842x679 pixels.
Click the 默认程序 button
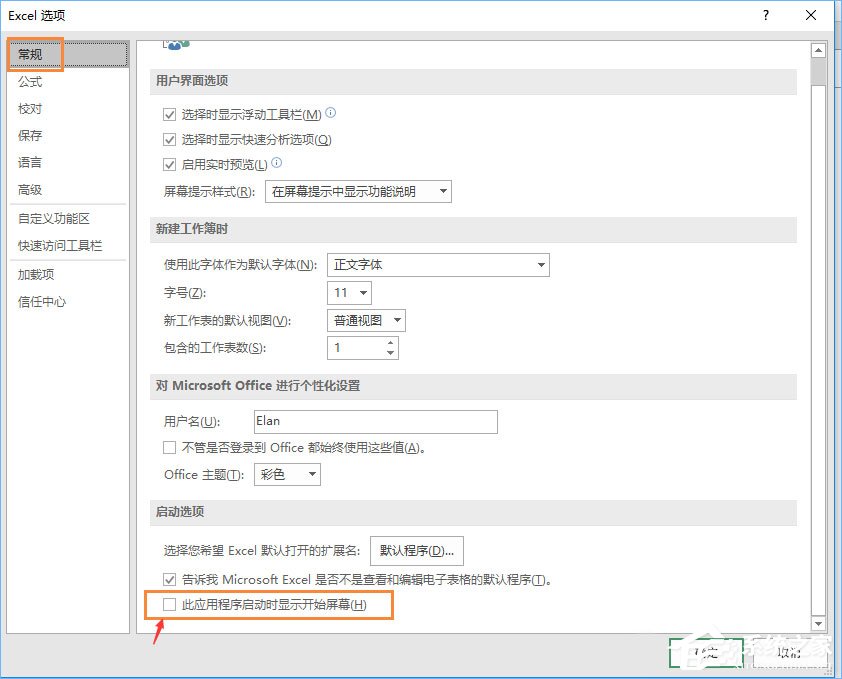point(417,551)
